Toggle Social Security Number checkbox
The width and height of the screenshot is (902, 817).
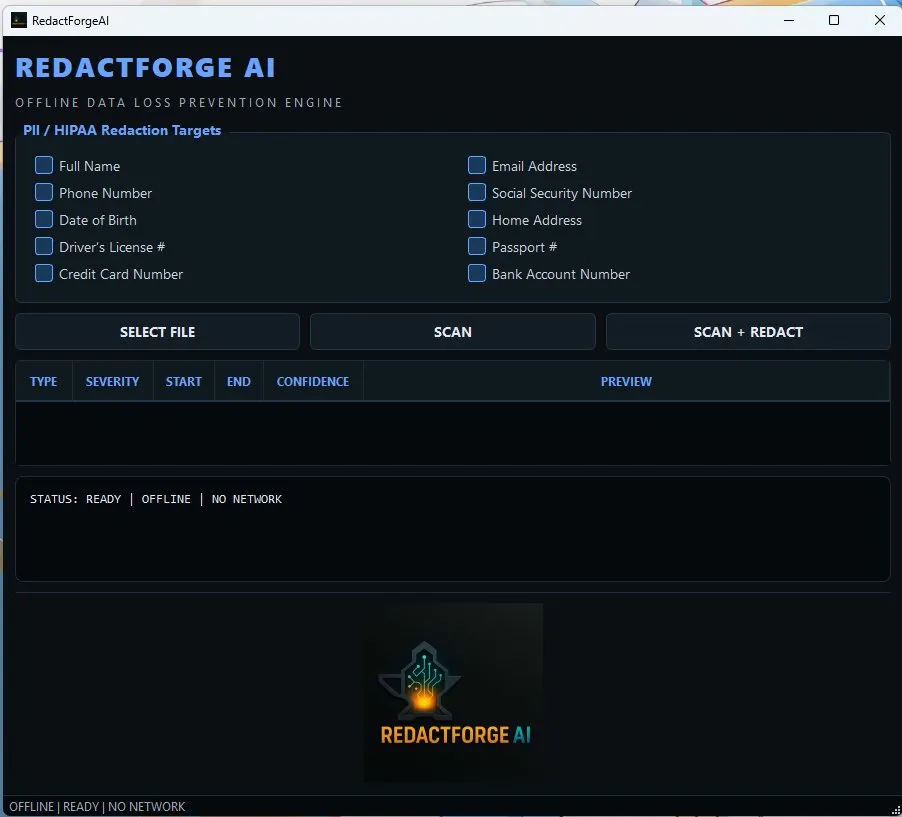[477, 193]
